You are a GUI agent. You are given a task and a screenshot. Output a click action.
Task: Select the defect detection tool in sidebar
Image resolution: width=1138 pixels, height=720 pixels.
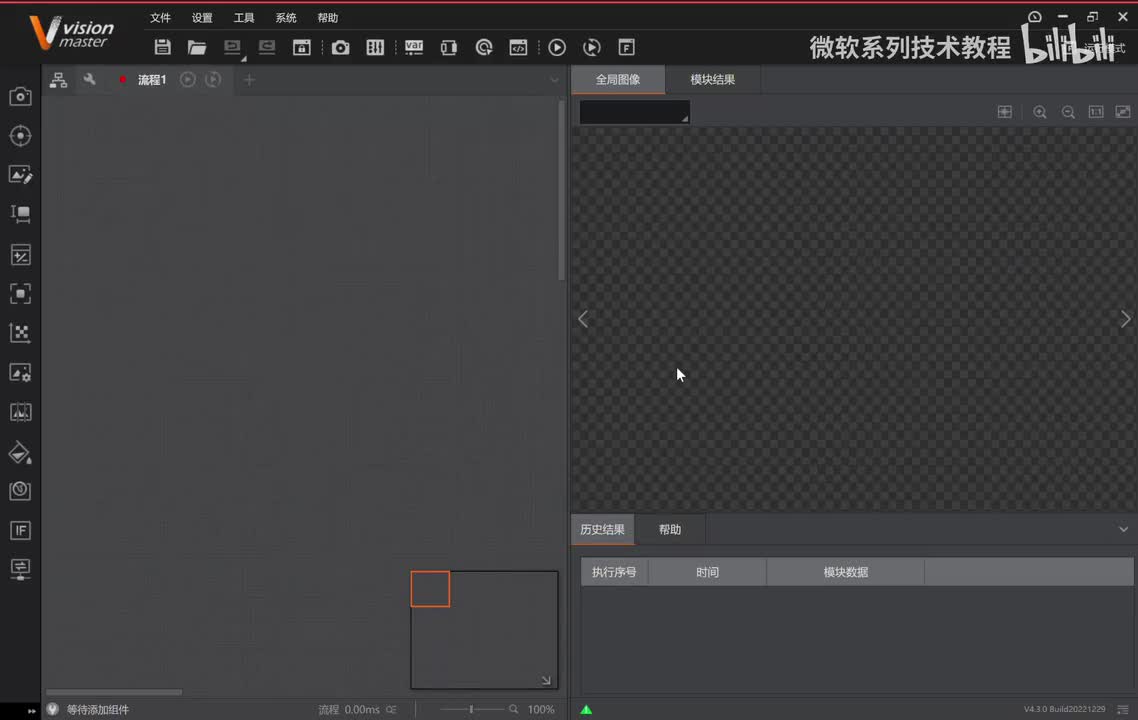pyautogui.click(x=20, y=491)
